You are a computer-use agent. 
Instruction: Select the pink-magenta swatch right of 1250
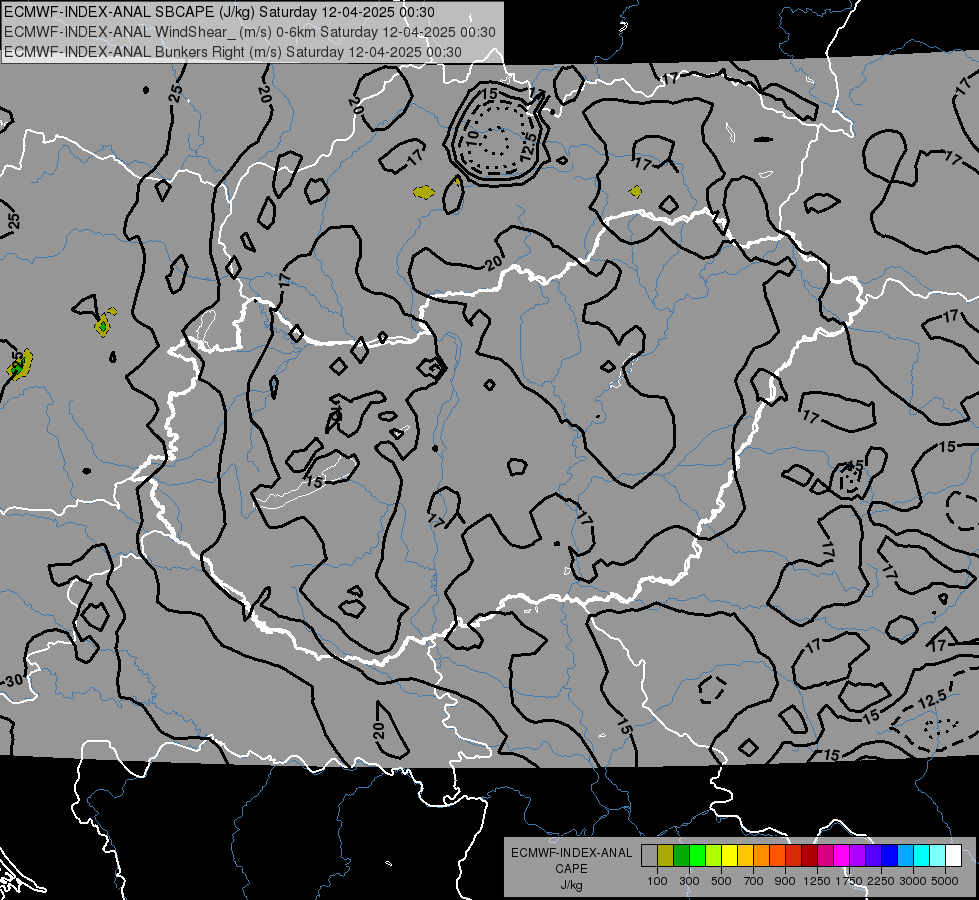[825, 855]
